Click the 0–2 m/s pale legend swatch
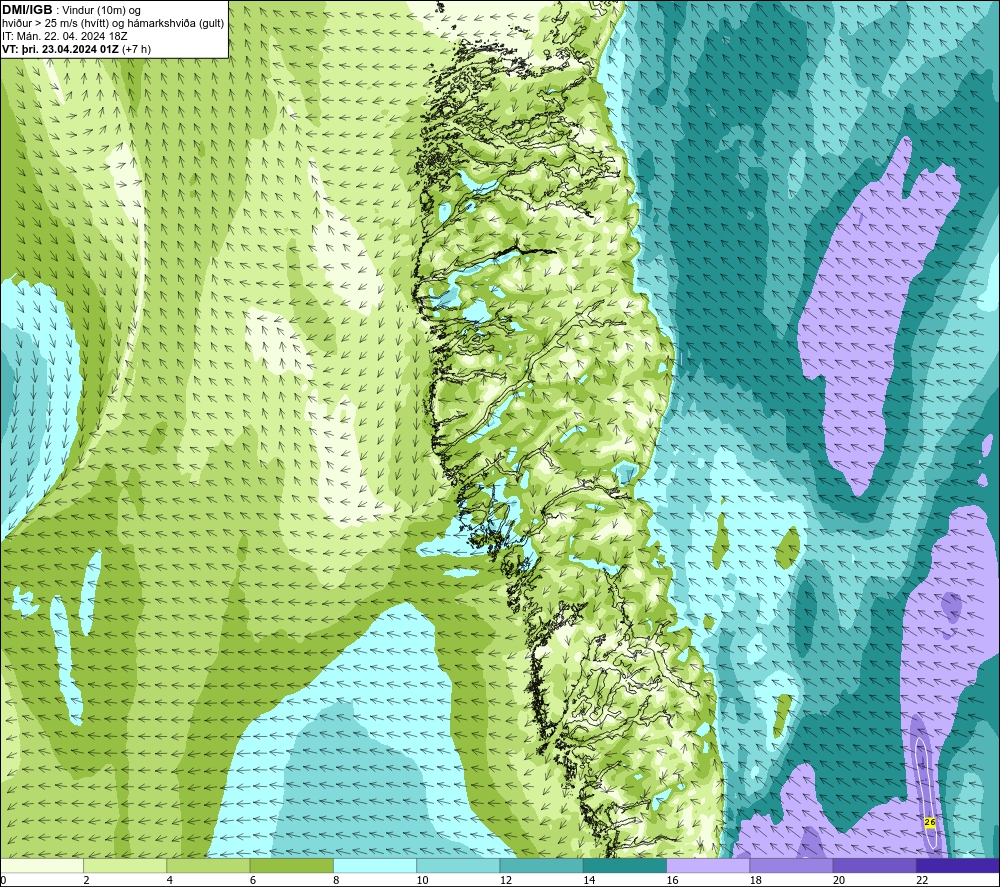 [41, 865]
